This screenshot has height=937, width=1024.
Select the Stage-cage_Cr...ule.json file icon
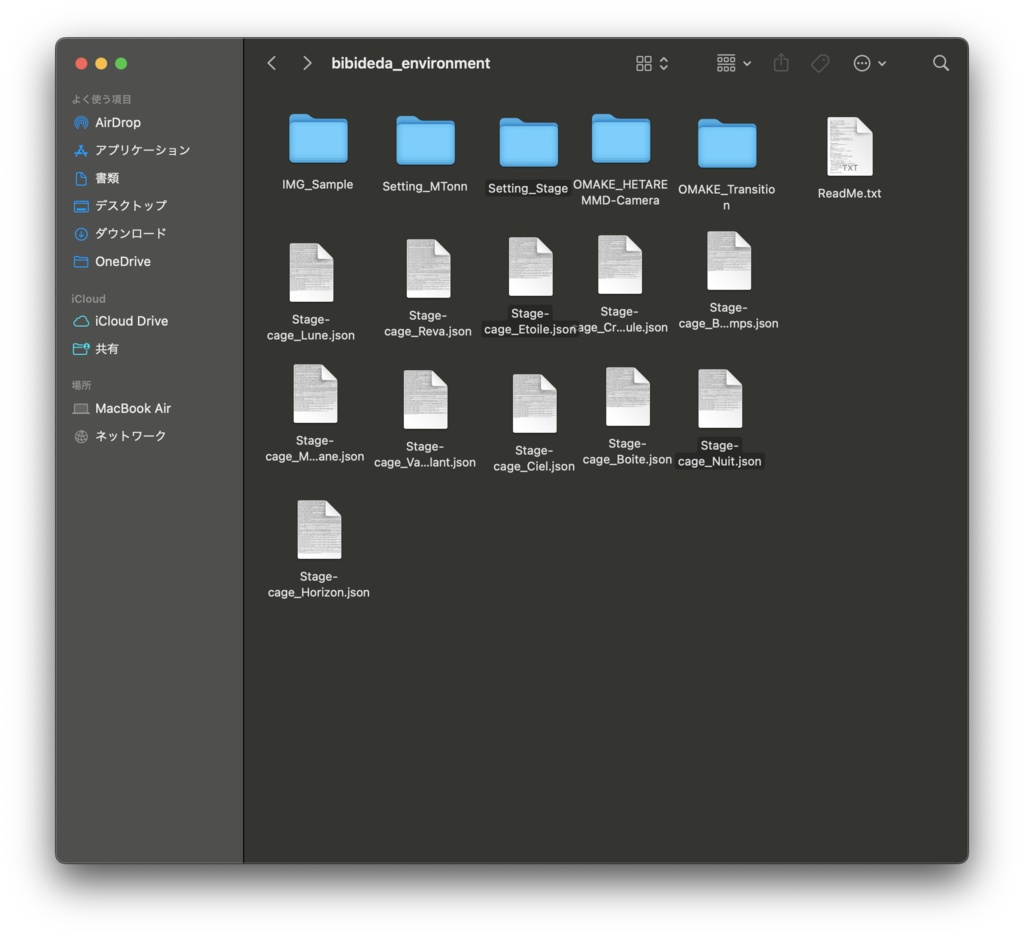tap(620, 264)
